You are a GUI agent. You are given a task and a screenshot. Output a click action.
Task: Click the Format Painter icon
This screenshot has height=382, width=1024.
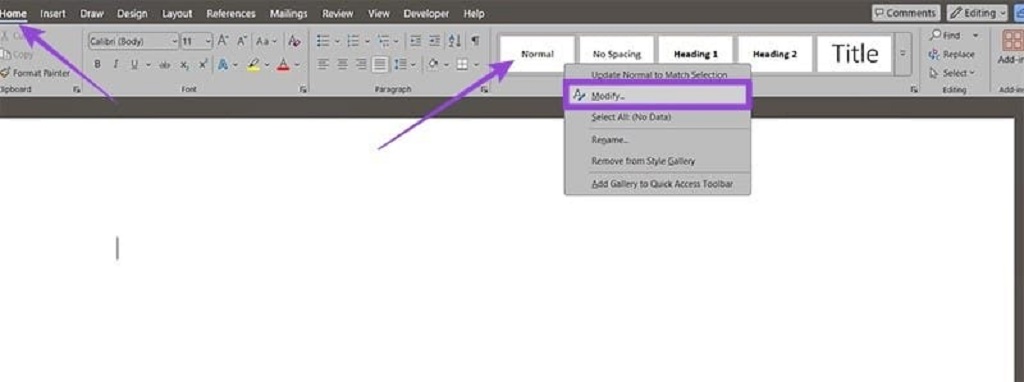point(5,73)
